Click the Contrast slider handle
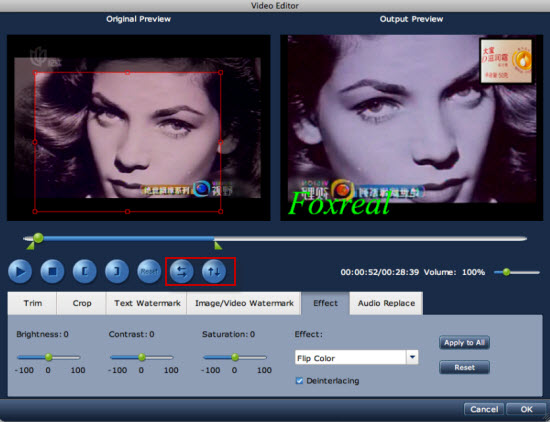550x422 pixels. point(142,357)
